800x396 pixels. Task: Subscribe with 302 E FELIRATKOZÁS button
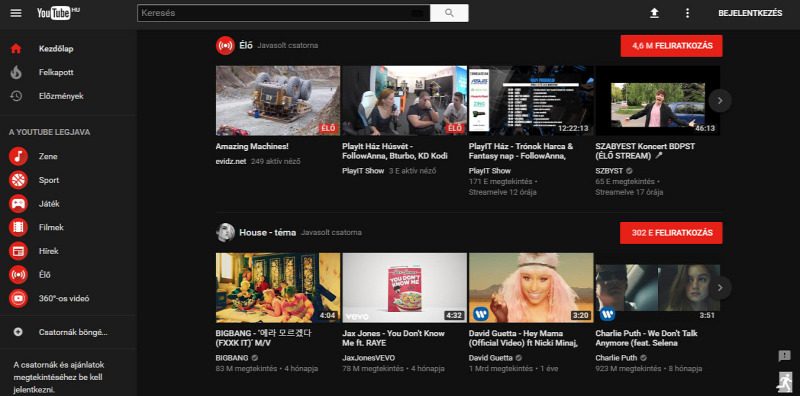(x=671, y=233)
